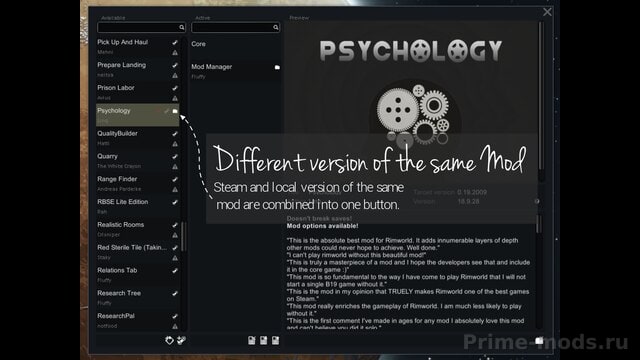Click the small icon beside the Version number
This screenshot has width=640, height=360.
coord(537,201)
